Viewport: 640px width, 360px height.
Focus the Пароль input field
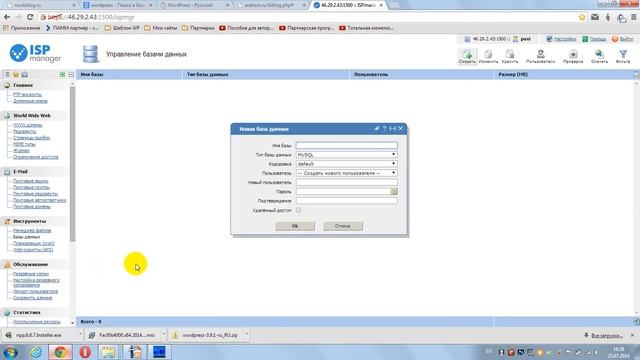coord(343,191)
